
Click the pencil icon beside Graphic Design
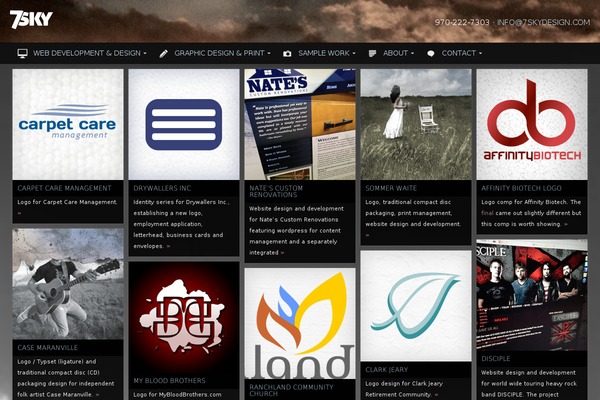pos(163,54)
